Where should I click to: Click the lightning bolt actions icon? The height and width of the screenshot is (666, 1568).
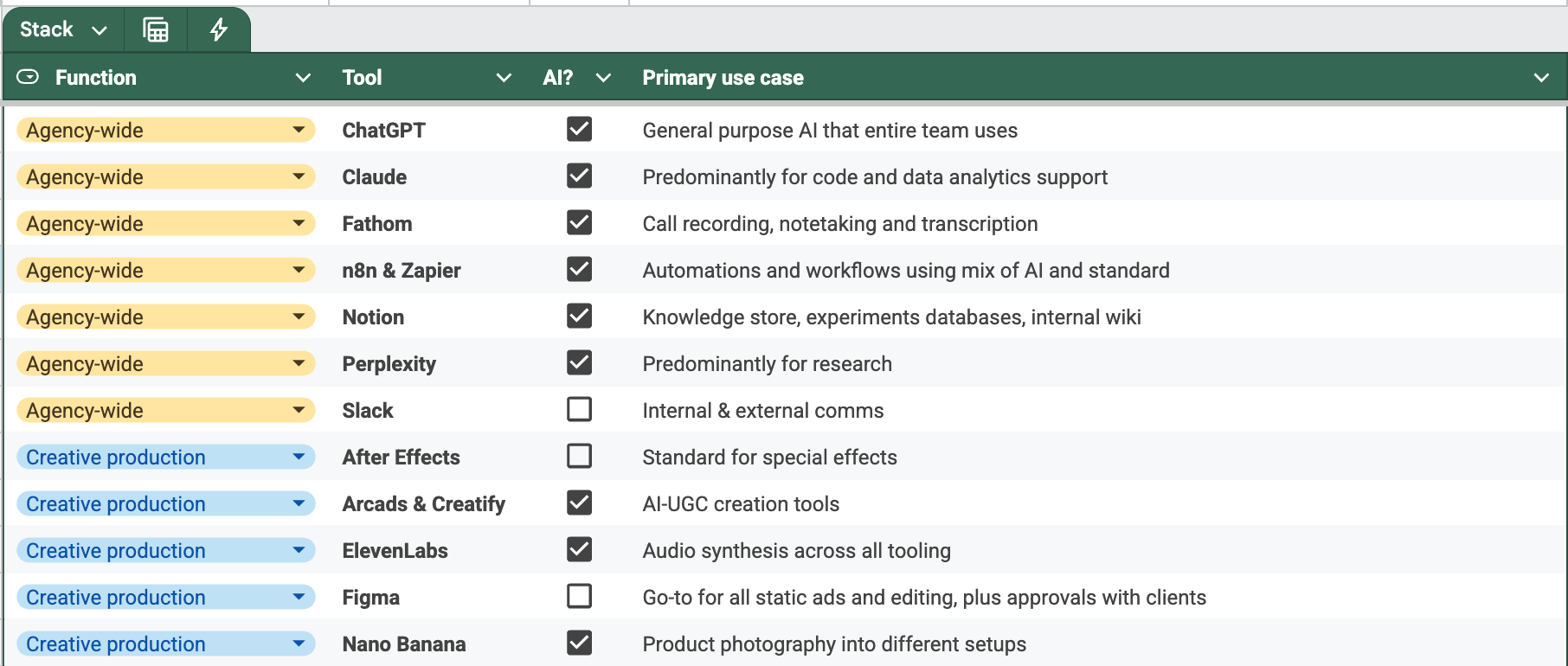(x=219, y=30)
